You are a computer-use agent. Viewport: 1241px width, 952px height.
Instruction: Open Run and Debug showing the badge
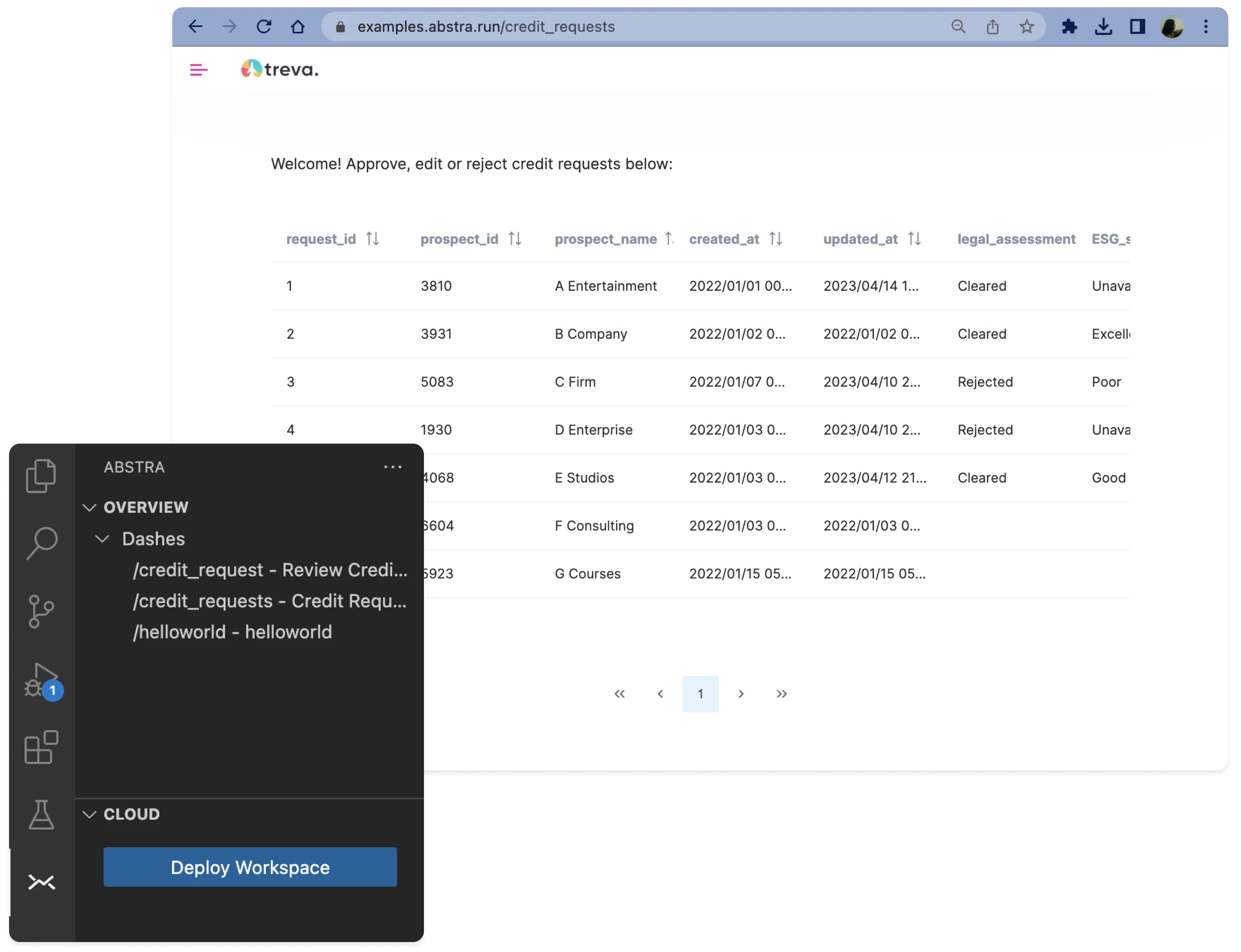click(42, 679)
